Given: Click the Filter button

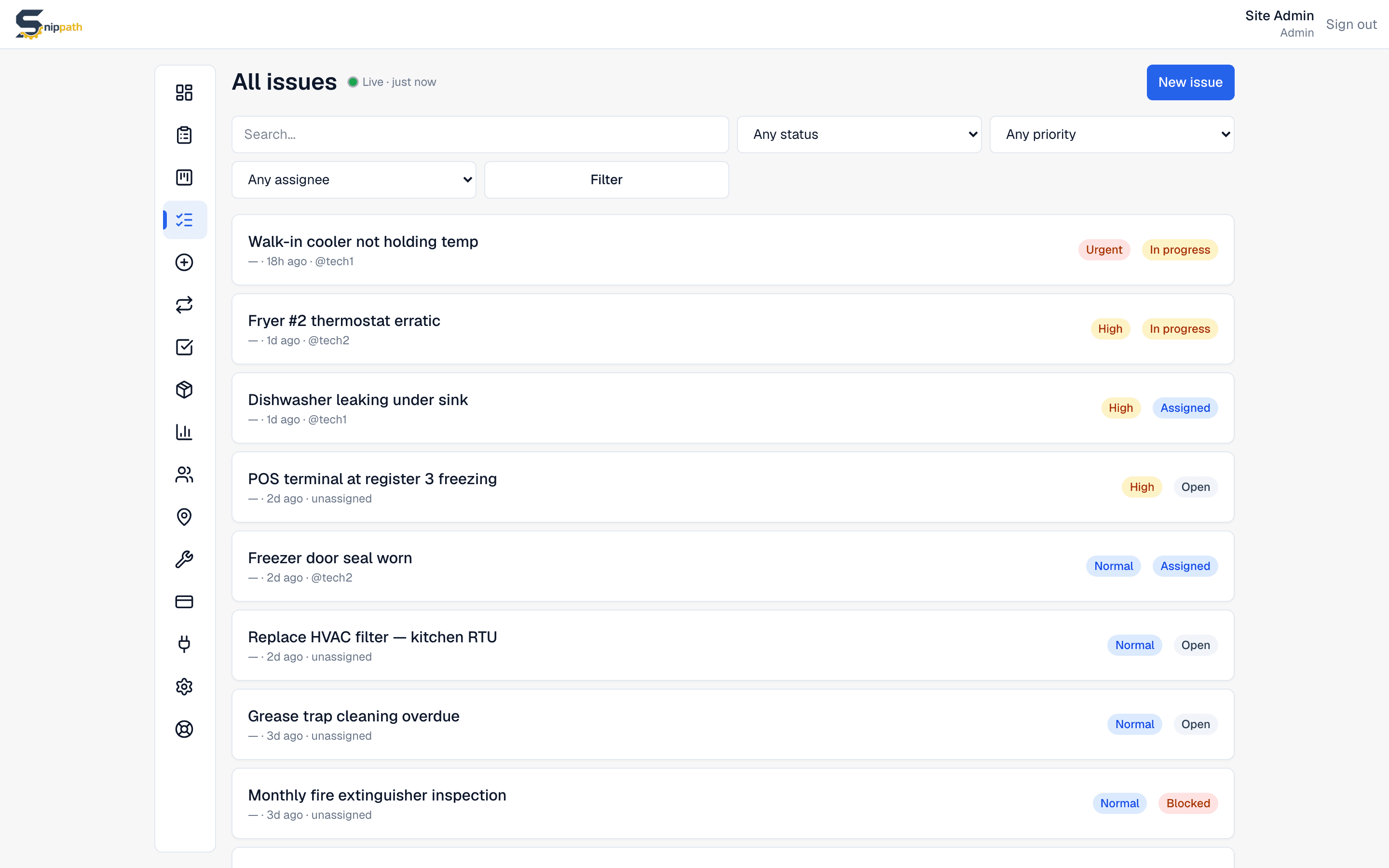Looking at the screenshot, I should point(607,180).
